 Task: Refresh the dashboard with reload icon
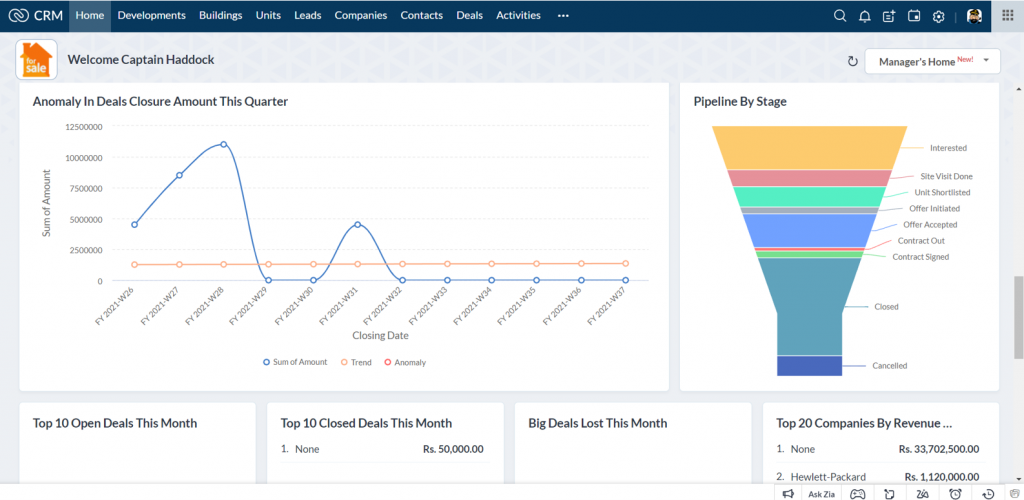point(852,61)
